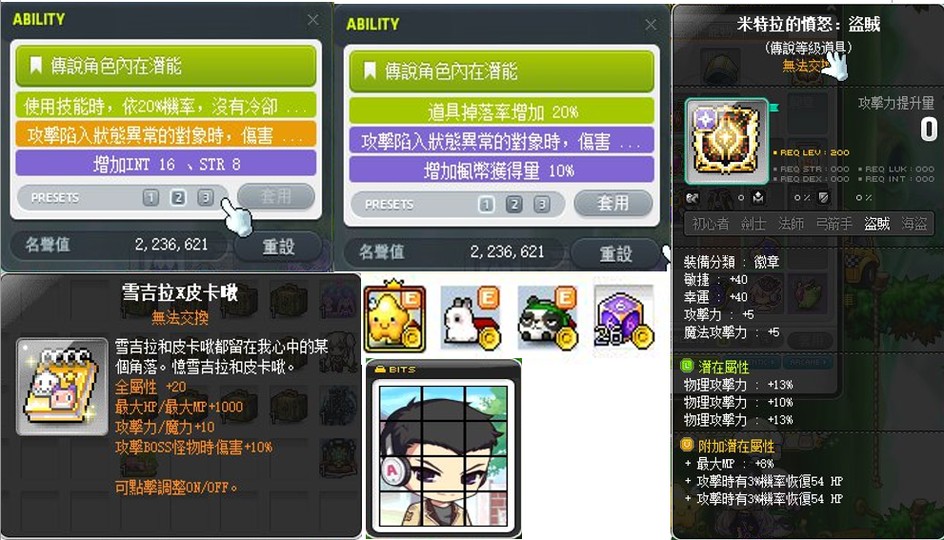Click the bookmark icon in left ability header
Viewport: 944px width, 540px height.
tap(36, 65)
